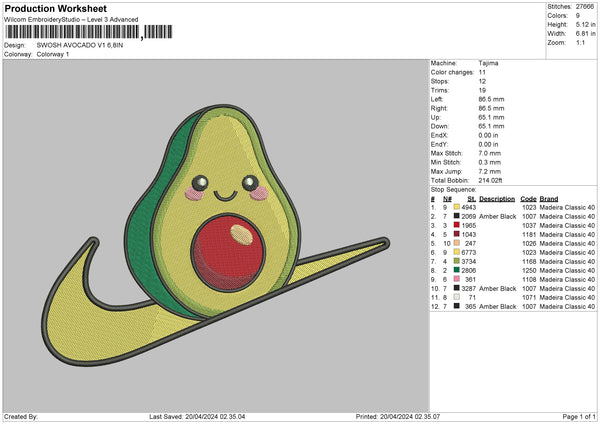Image resolution: width=600 pixels, height=424 pixels.
Task: Select the Max Stitch value '7.0 mm'
Action: pyautogui.click(x=490, y=153)
